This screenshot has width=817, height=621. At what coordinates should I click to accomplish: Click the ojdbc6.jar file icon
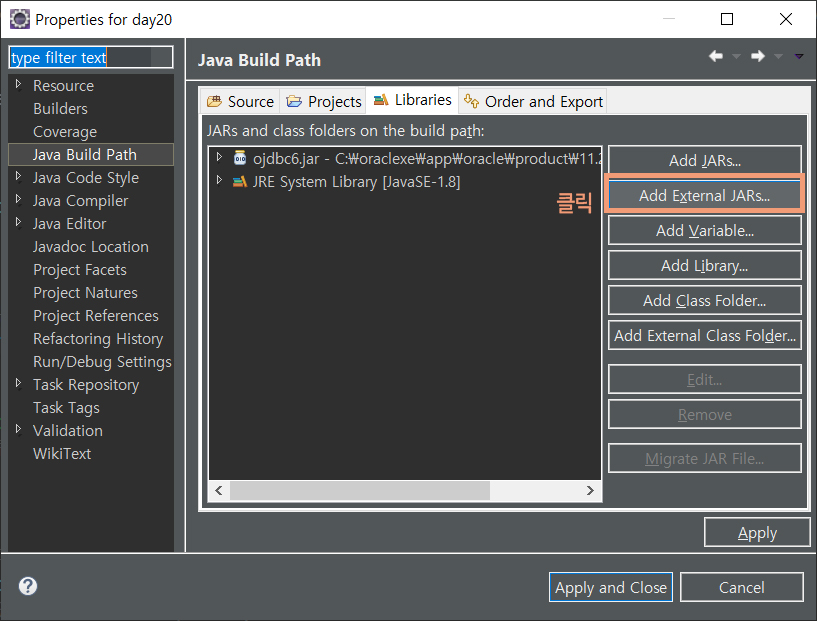click(x=240, y=158)
